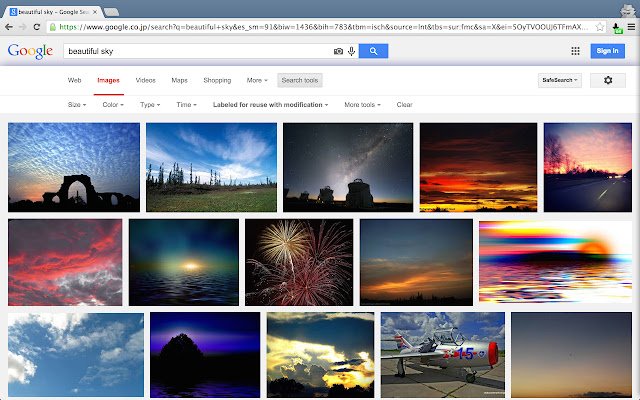Open the glowing light over water image

pos(184,262)
